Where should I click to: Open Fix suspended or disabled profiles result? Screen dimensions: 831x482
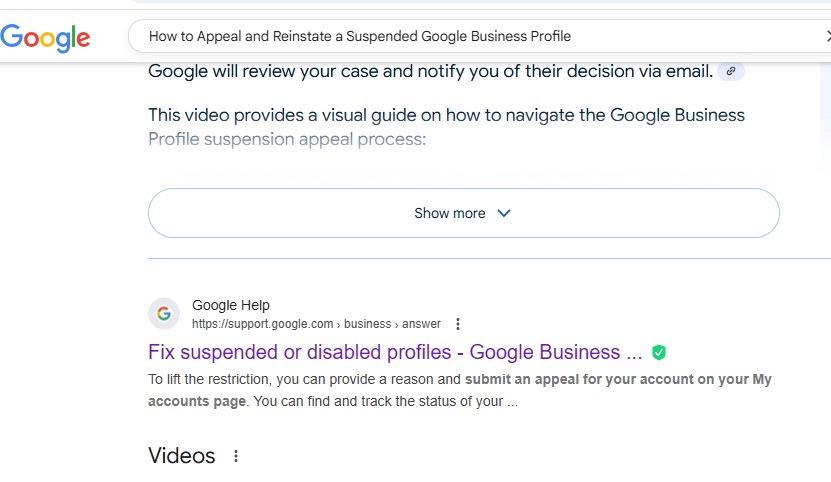point(395,352)
